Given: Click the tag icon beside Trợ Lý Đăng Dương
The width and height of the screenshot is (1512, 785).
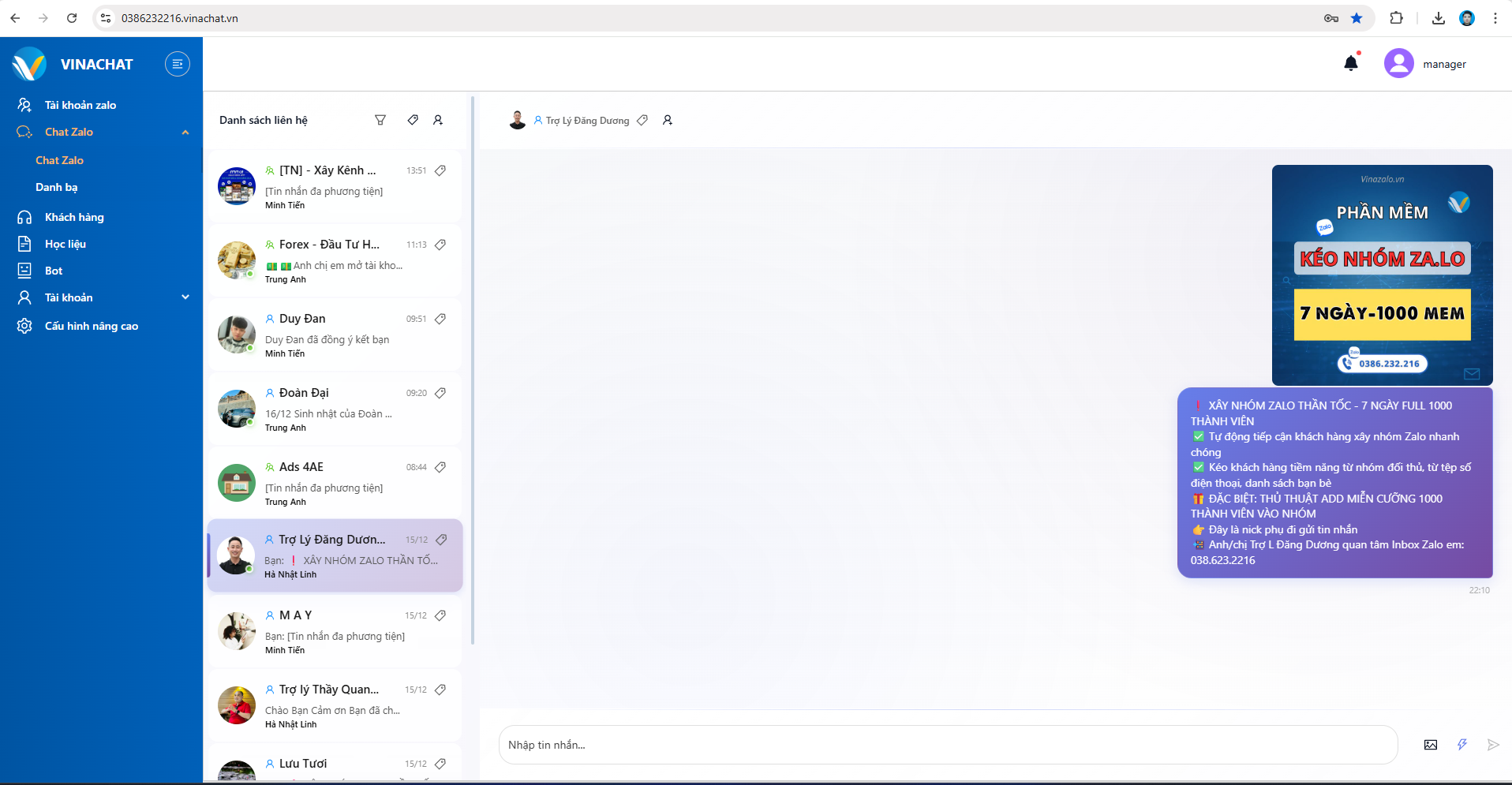Looking at the screenshot, I should pos(642,119).
